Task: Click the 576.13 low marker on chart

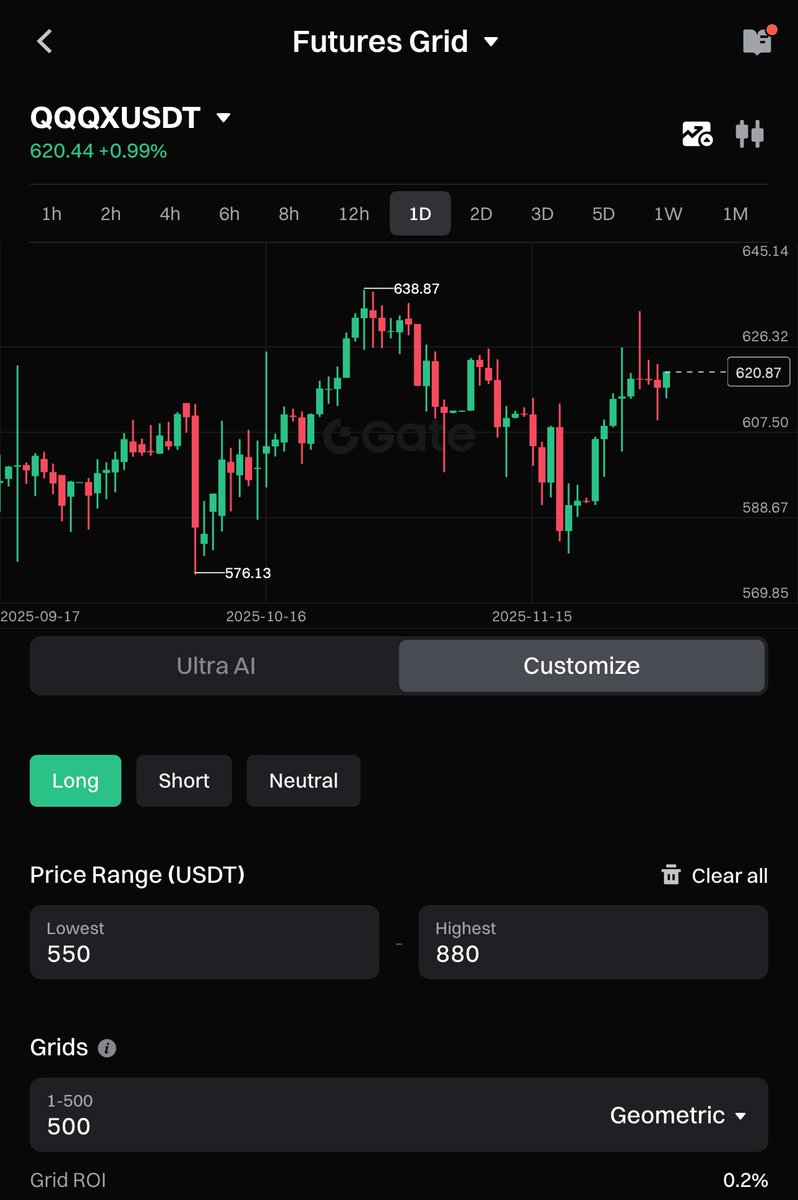Action: pyautogui.click(x=248, y=573)
